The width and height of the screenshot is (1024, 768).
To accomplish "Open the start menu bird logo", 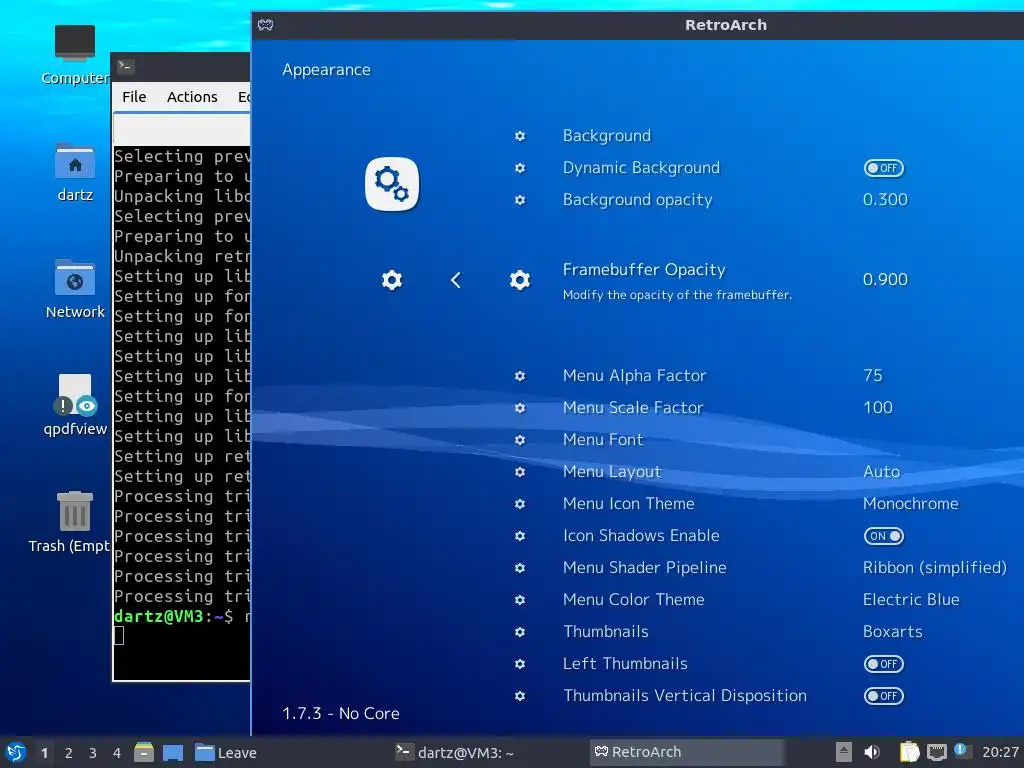I will tap(16, 752).
